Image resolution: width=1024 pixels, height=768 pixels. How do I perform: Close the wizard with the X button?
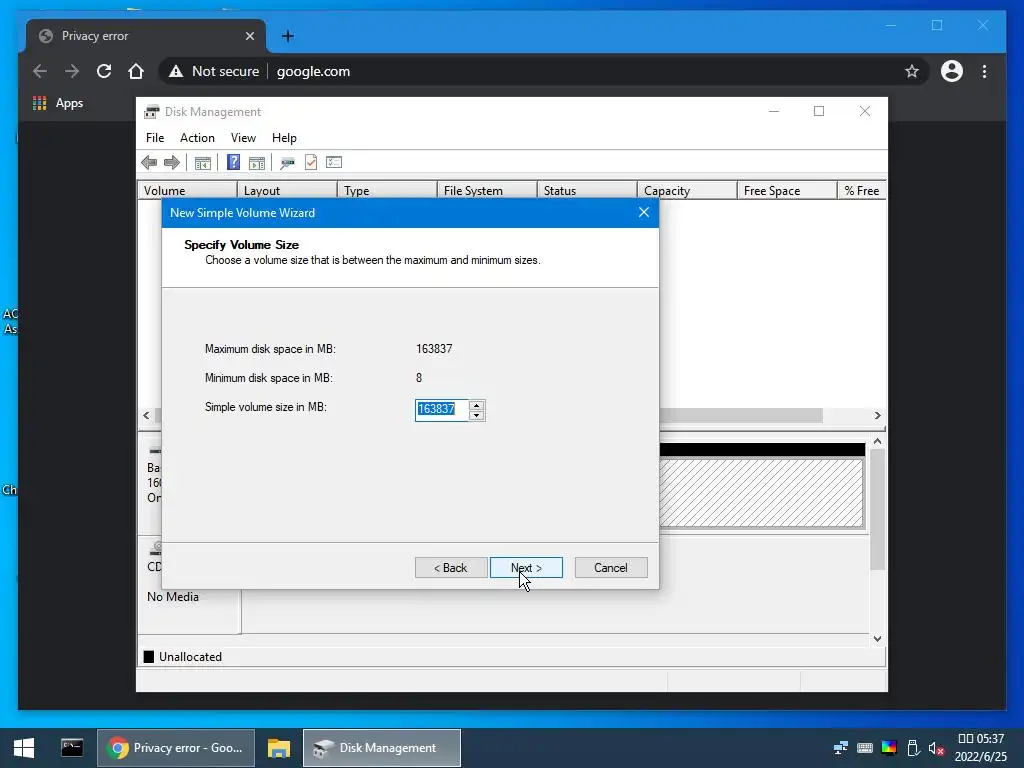pyautogui.click(x=644, y=212)
